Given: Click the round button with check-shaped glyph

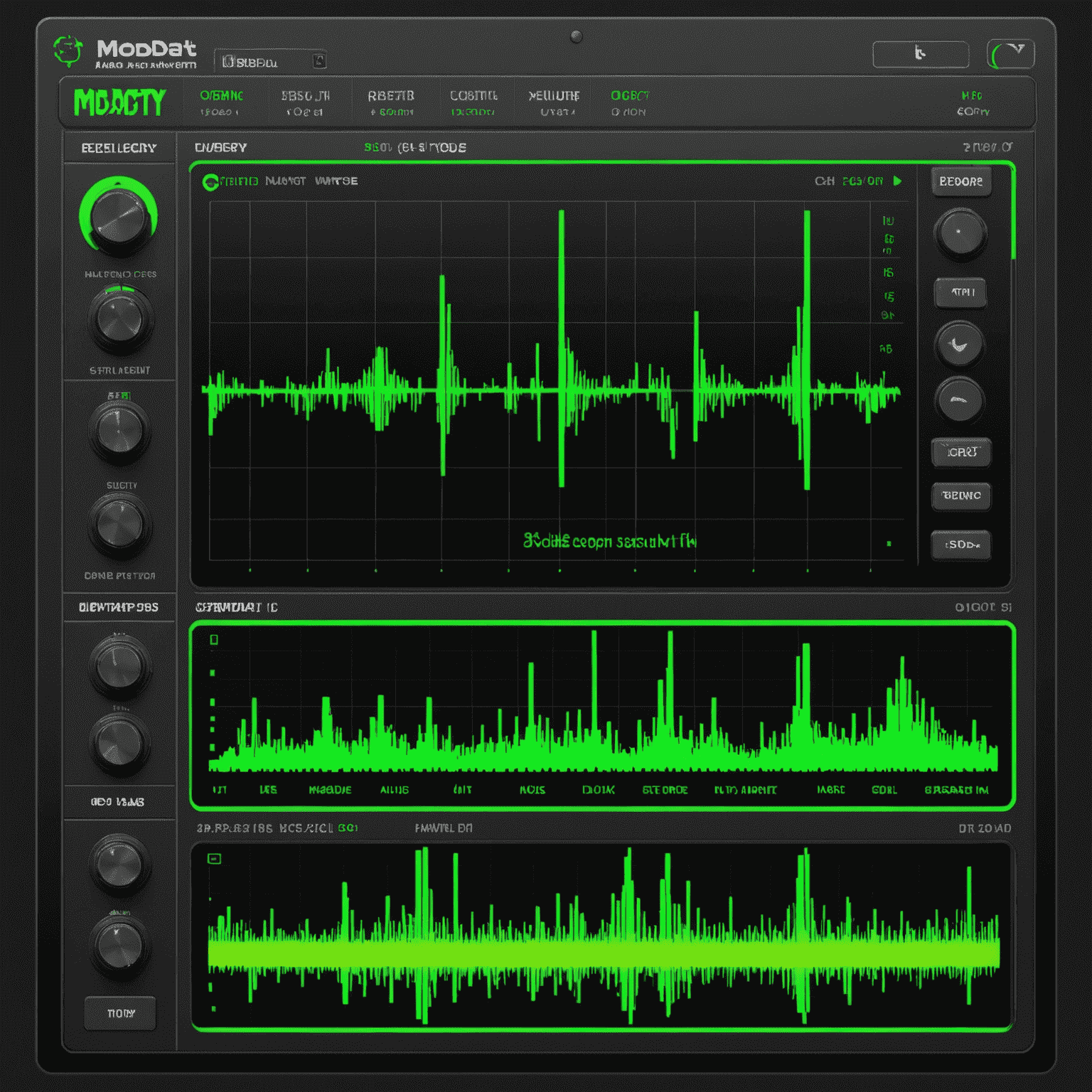Looking at the screenshot, I should pyautogui.click(x=959, y=345).
